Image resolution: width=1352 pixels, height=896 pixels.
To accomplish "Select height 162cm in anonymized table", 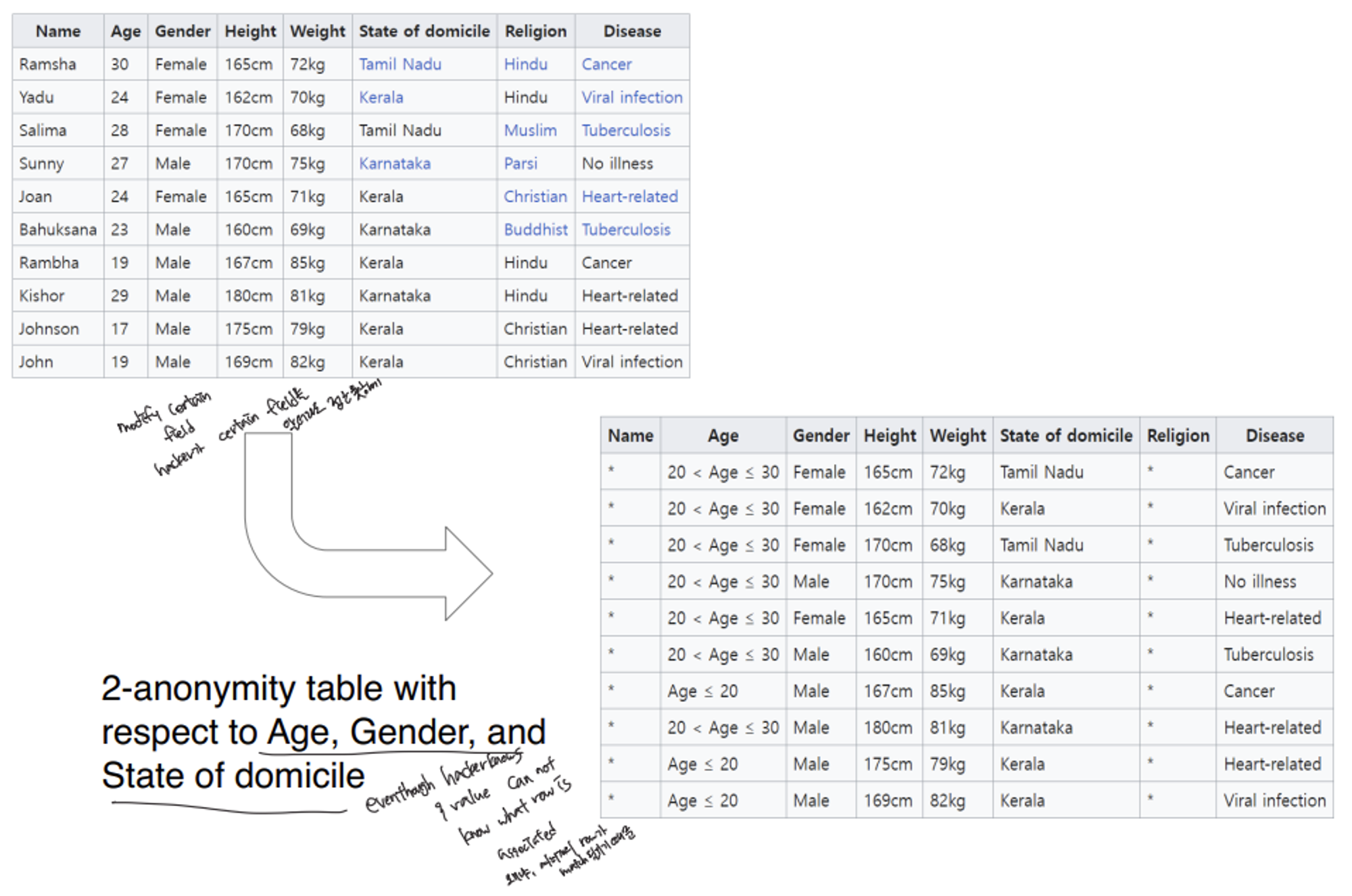I will [888, 509].
